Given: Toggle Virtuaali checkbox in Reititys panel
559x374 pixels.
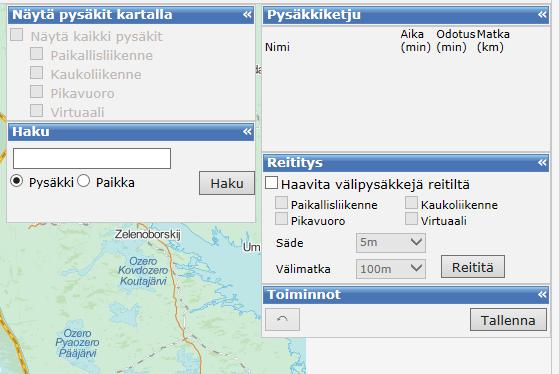Looking at the screenshot, I should pos(411,219).
